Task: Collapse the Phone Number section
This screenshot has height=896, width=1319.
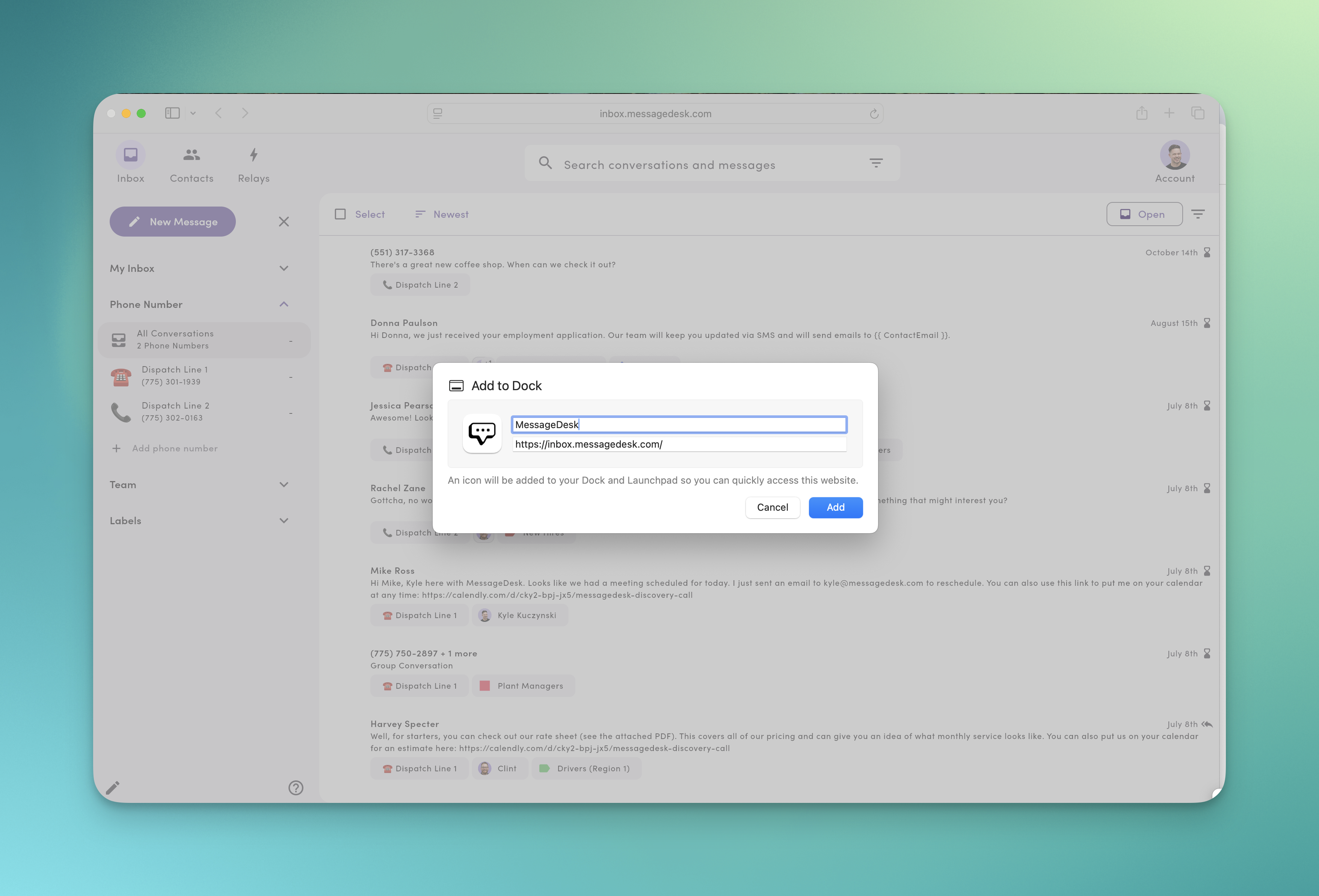Action: click(x=284, y=305)
